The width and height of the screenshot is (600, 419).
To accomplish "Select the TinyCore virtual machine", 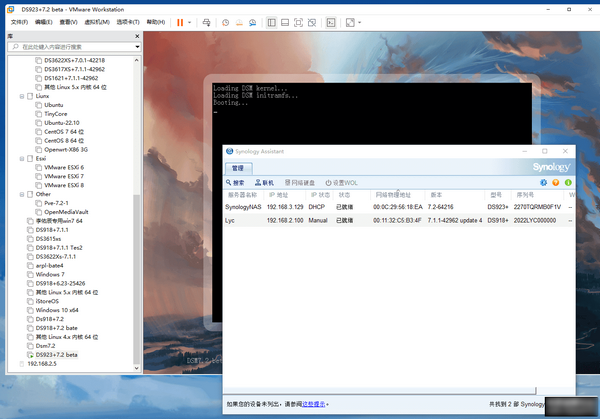I will click(55, 114).
